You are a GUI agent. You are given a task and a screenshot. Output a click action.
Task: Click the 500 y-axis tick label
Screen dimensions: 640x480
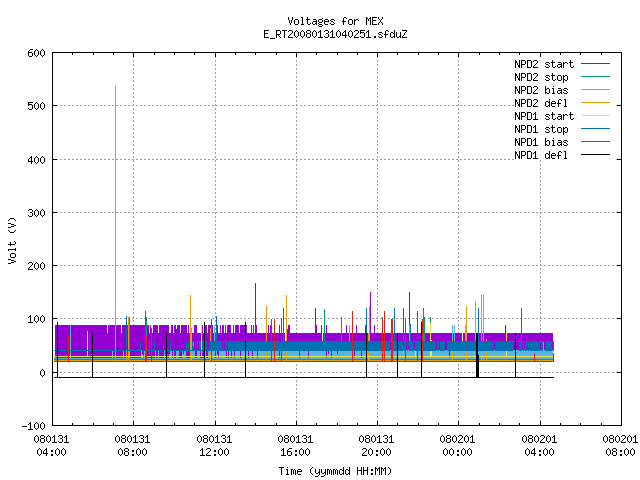coord(36,106)
